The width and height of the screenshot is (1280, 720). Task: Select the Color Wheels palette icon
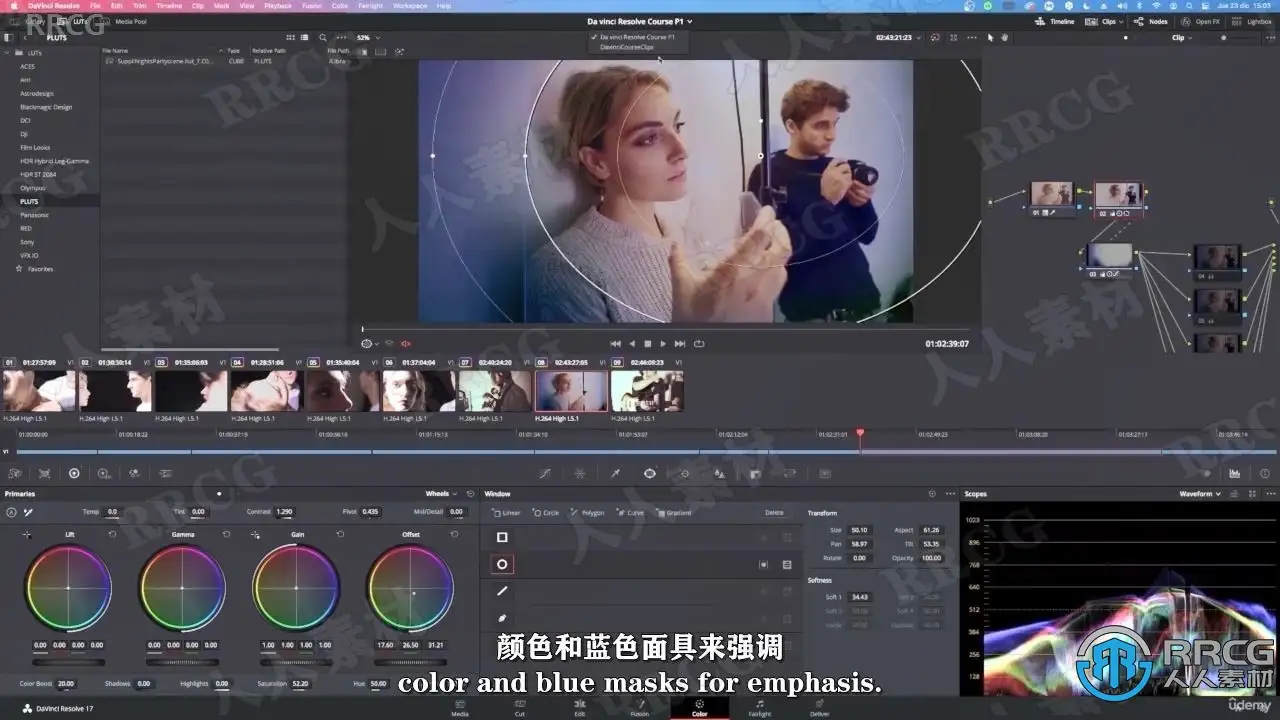(74, 473)
